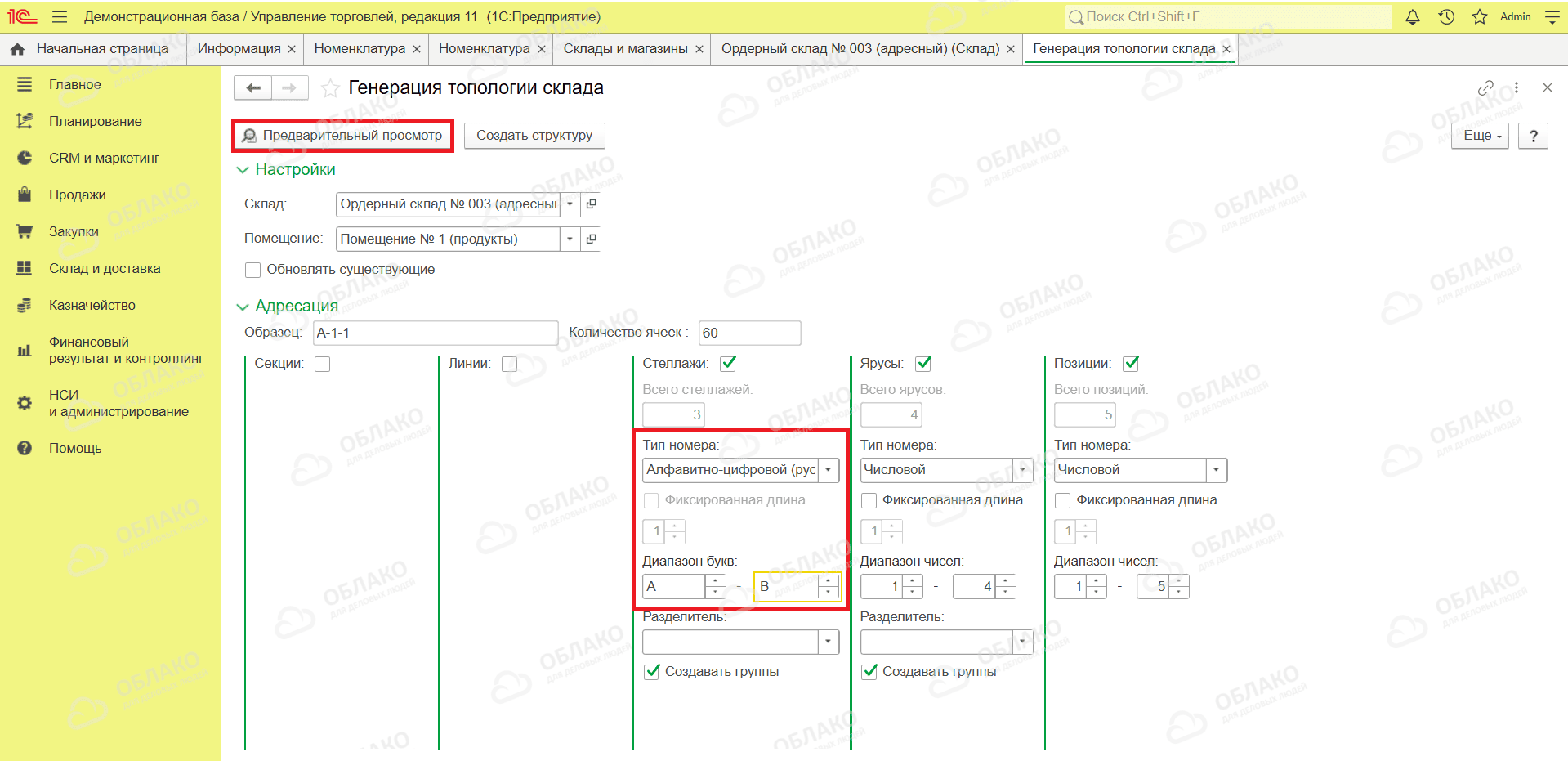The height and width of the screenshot is (761, 1568).
Task: Expand the Помещение dropdown list
Action: (570, 239)
